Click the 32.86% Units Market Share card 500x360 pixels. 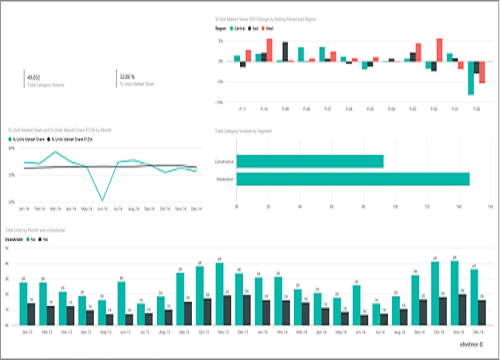tap(137, 80)
